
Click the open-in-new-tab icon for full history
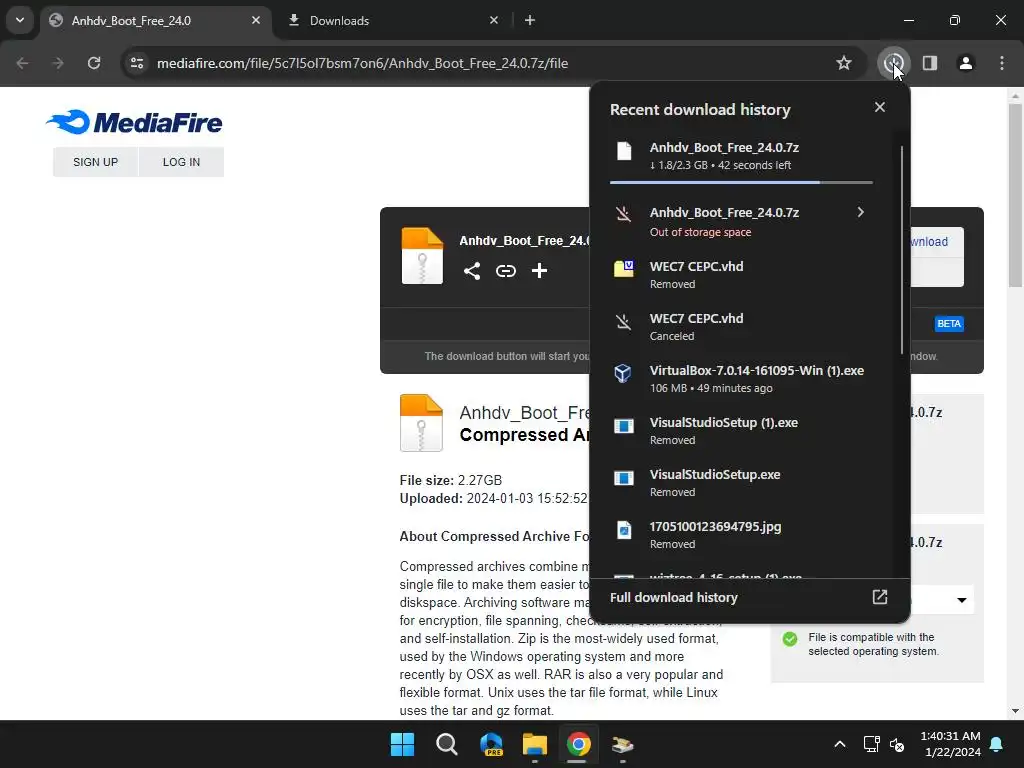coord(880,597)
